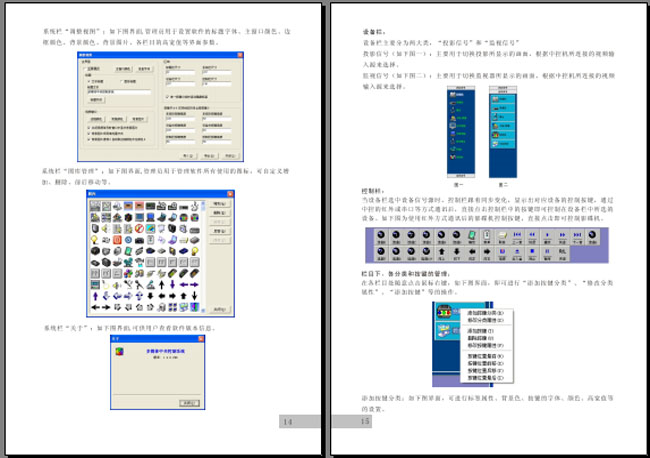Click the page number 14 footer
The image size is (650, 458).
click(288, 423)
